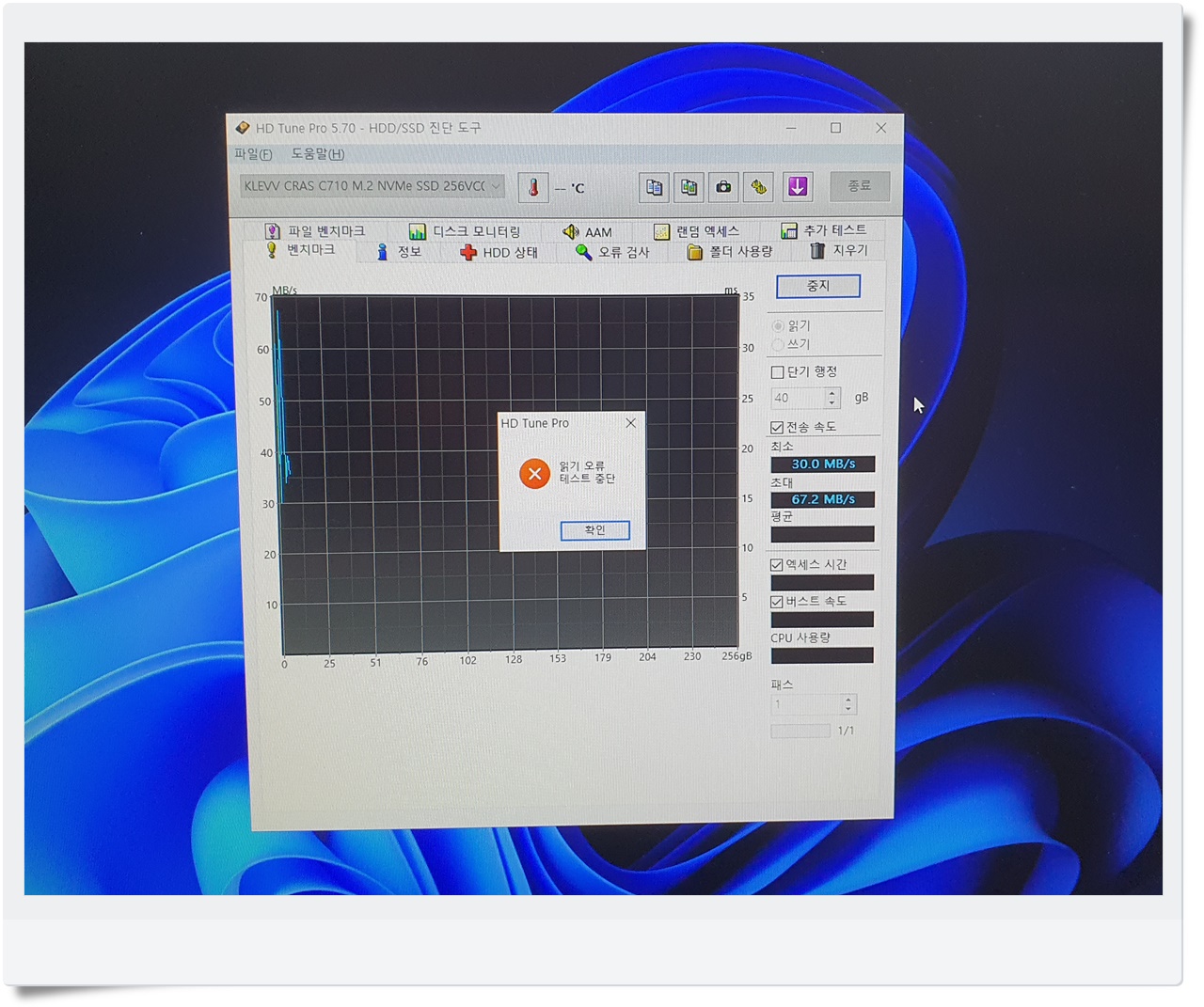This screenshot has width=1204, height=1007.
Task: Open the 추가 테스트 tab
Action: click(x=824, y=230)
